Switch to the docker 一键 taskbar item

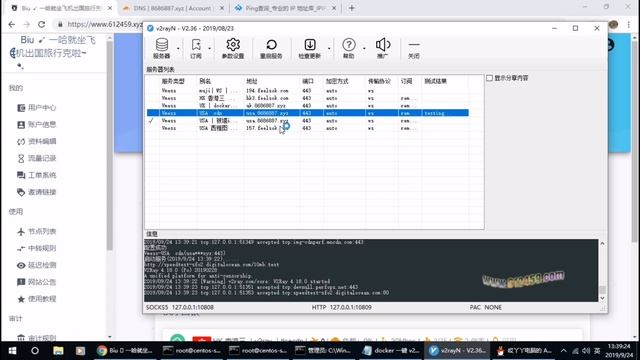click(x=391, y=351)
